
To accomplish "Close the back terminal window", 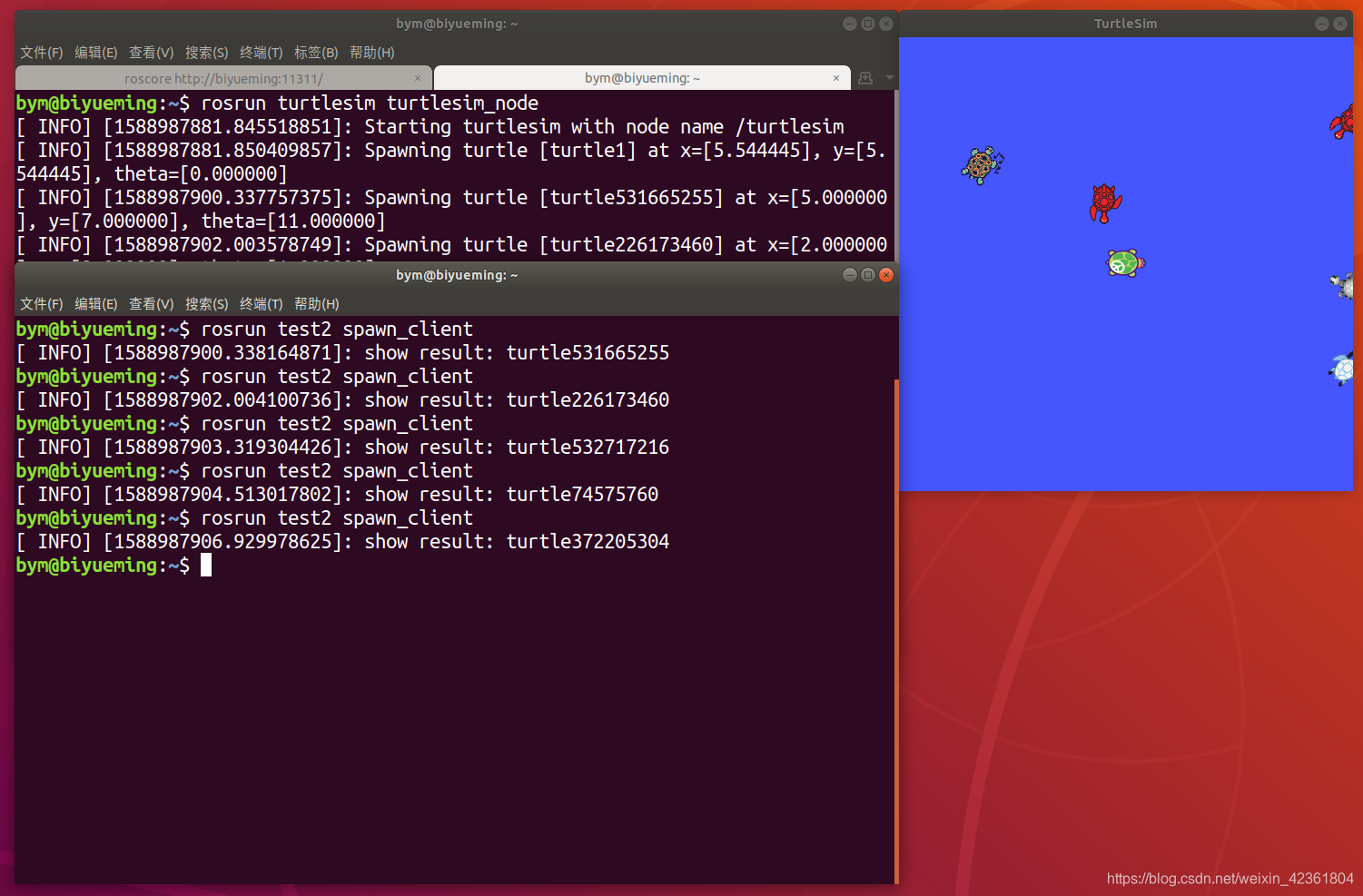I will coord(886,24).
